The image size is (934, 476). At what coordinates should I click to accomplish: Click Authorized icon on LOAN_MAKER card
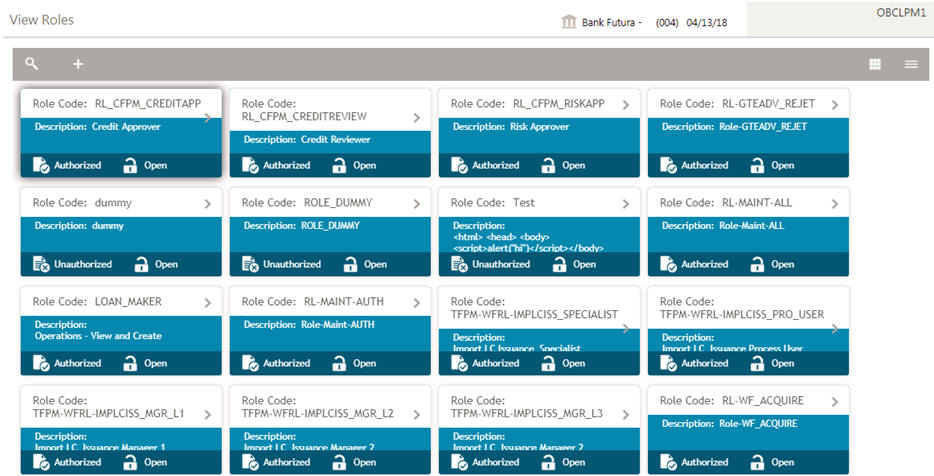tap(41, 363)
